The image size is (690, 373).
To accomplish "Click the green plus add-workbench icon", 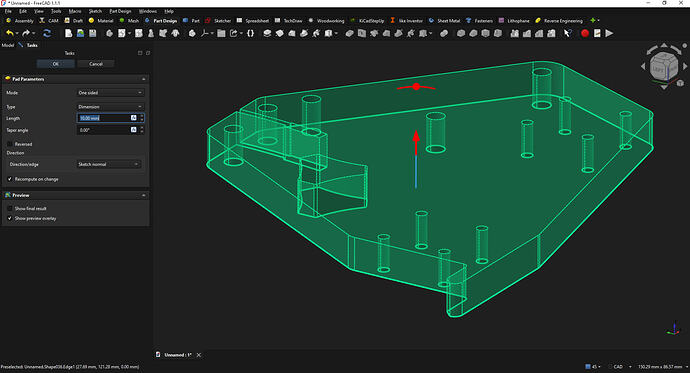I will tap(593, 21).
